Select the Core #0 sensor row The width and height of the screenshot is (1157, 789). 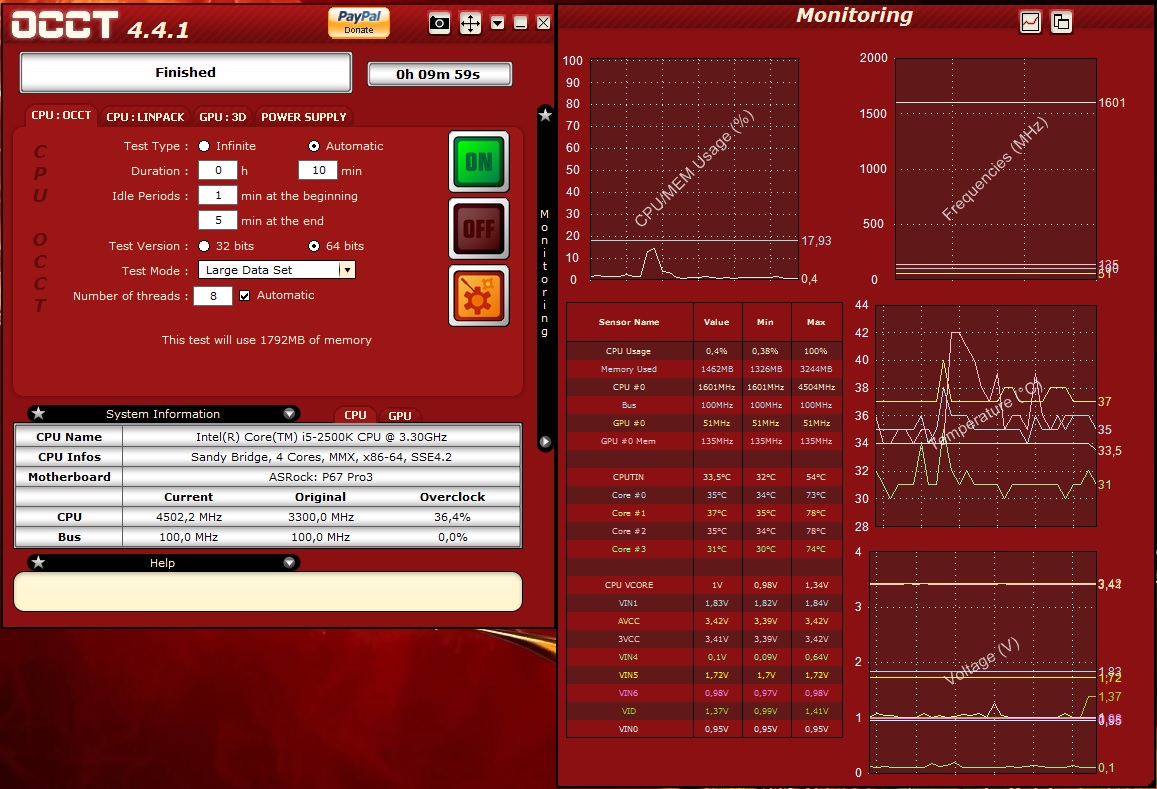pyautogui.click(x=704, y=495)
